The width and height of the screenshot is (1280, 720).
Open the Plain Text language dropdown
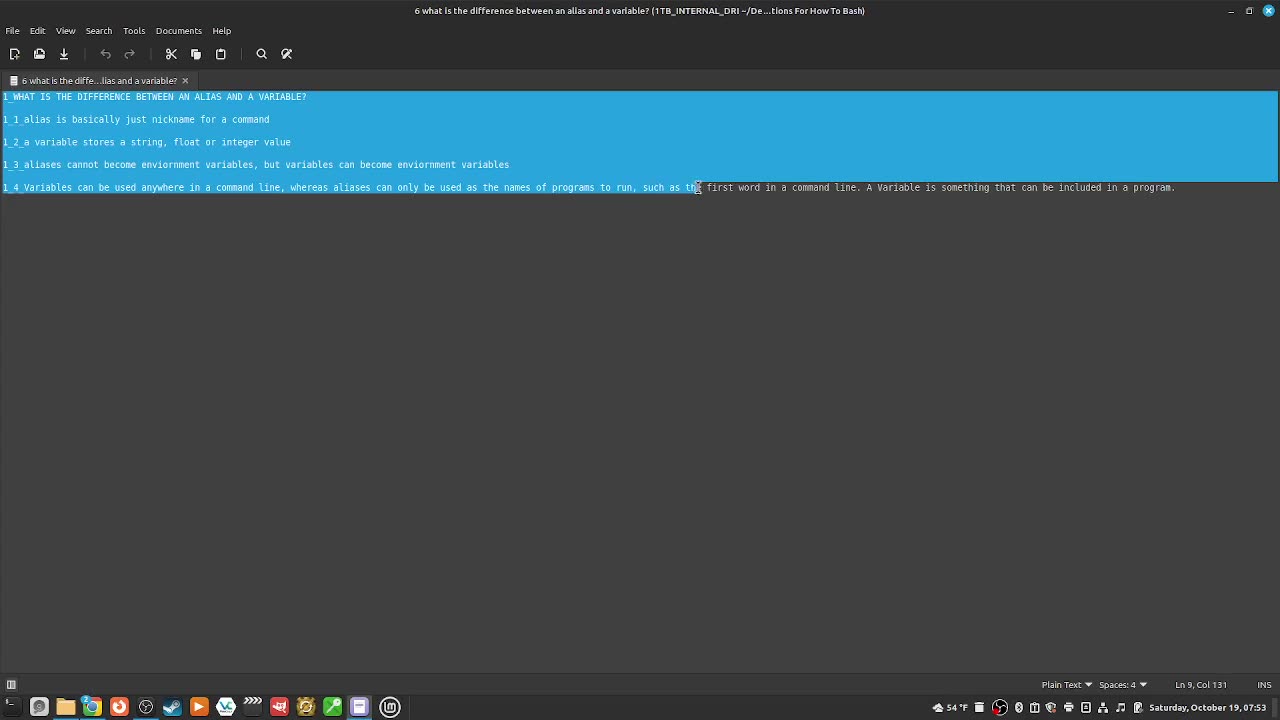coord(1066,685)
